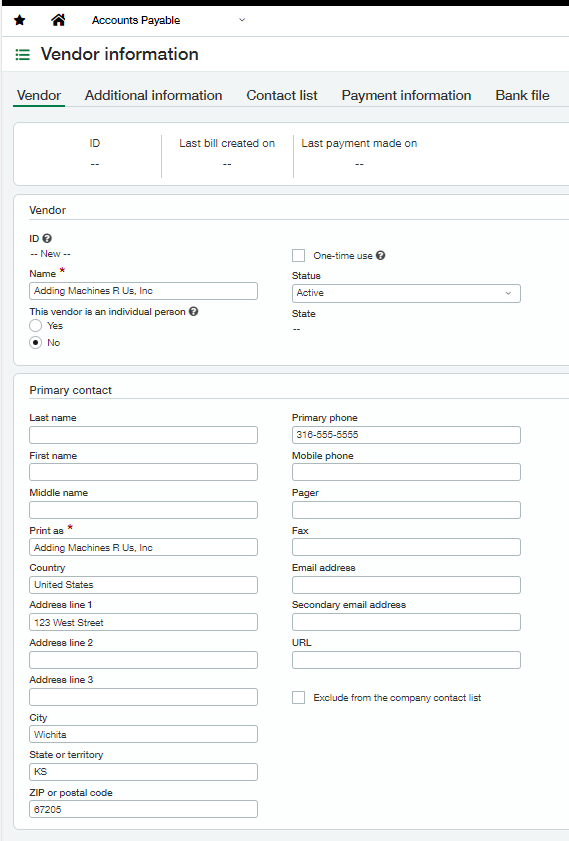The height and width of the screenshot is (841, 569).
Task: Click the Fax field
Action: (406, 547)
